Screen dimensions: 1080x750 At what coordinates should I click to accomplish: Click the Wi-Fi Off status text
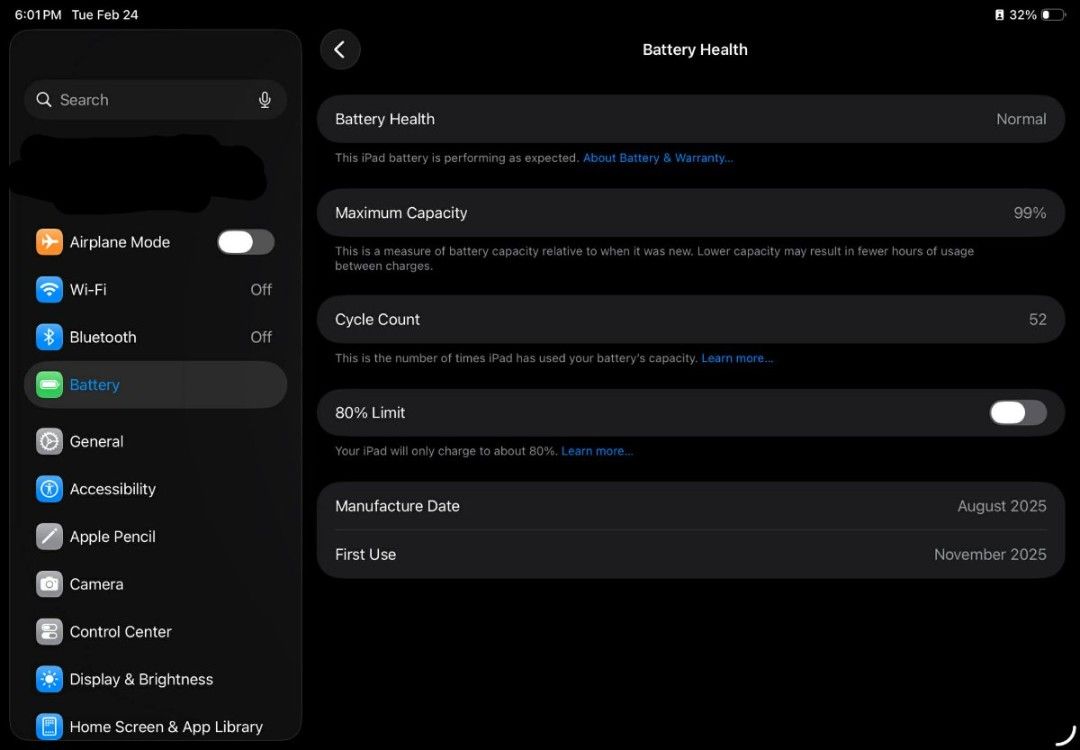coord(261,289)
